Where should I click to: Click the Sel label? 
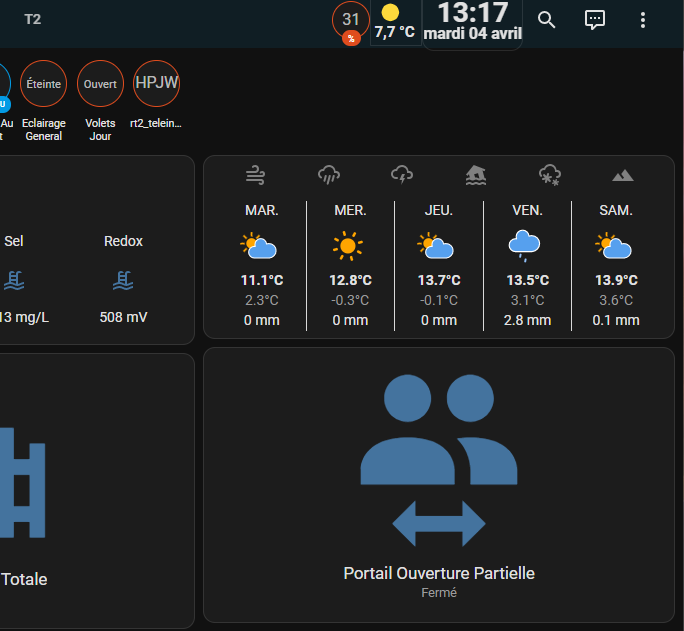point(14,241)
